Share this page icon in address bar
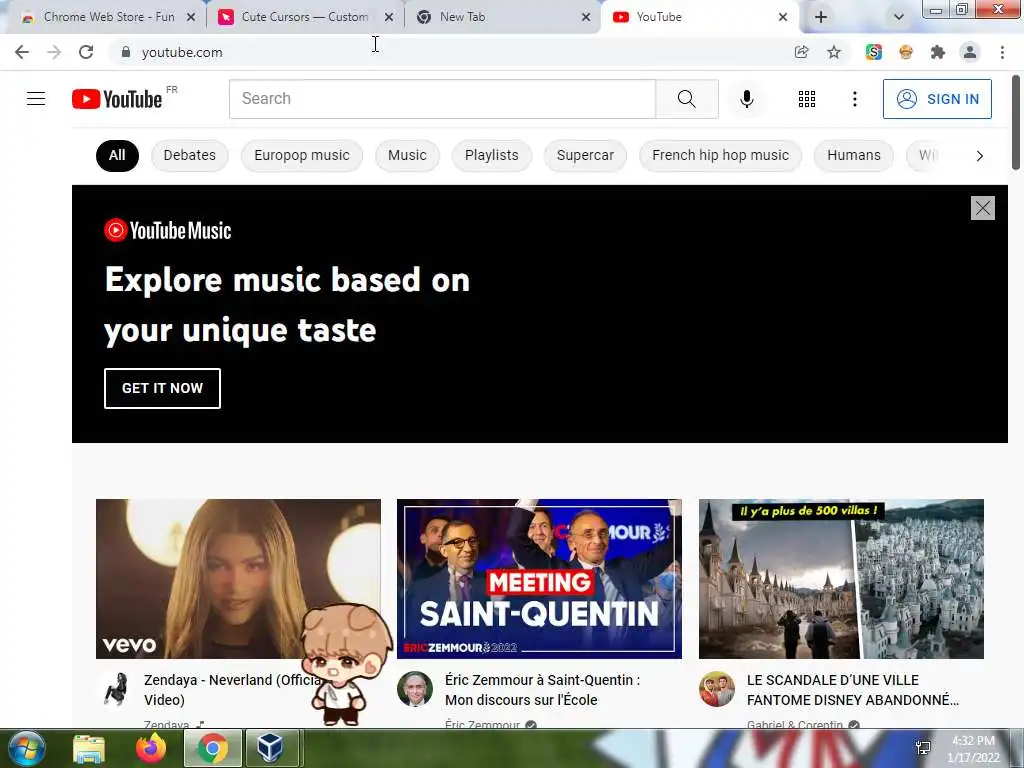The image size is (1024, 768). [x=801, y=52]
